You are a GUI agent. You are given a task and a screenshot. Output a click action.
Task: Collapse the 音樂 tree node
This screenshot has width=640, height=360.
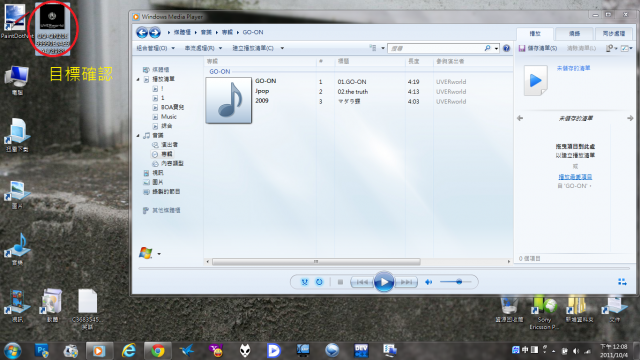point(138,136)
